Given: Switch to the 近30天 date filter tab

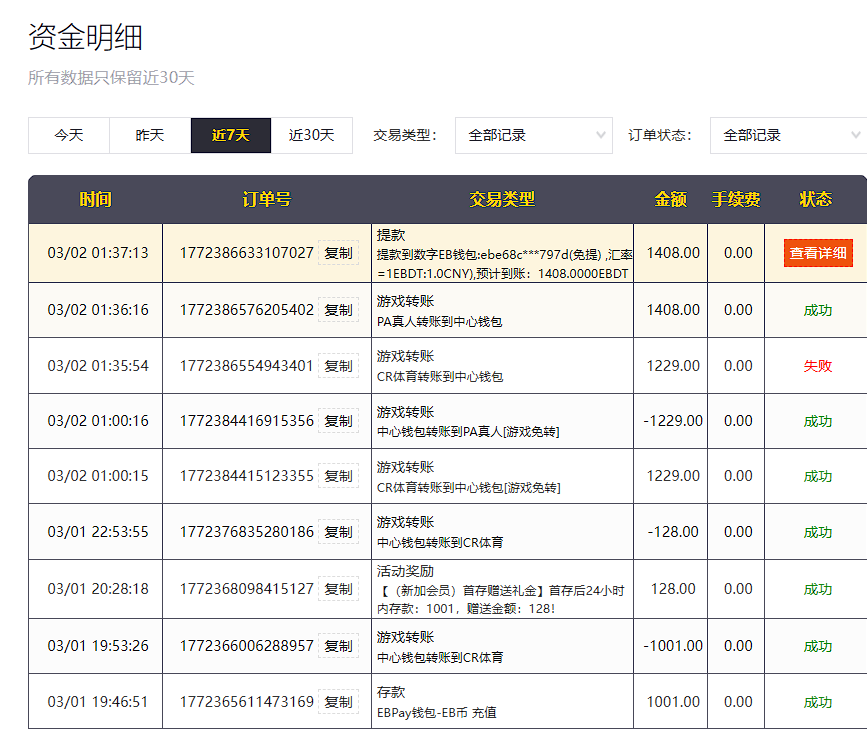Looking at the screenshot, I should click(312, 135).
